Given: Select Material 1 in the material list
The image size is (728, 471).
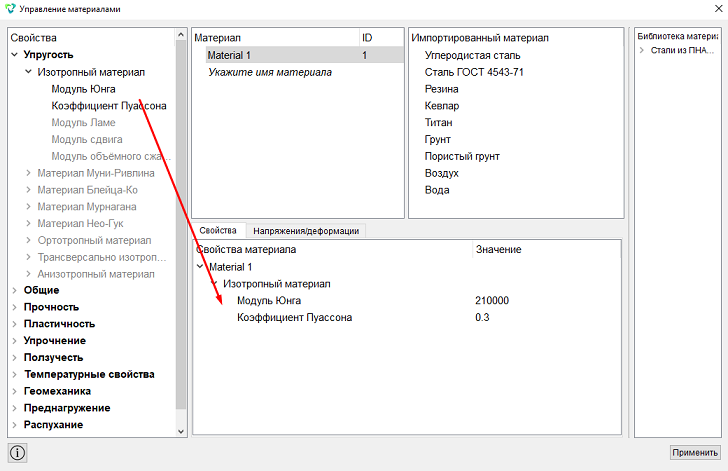Looking at the screenshot, I should pos(305,55).
